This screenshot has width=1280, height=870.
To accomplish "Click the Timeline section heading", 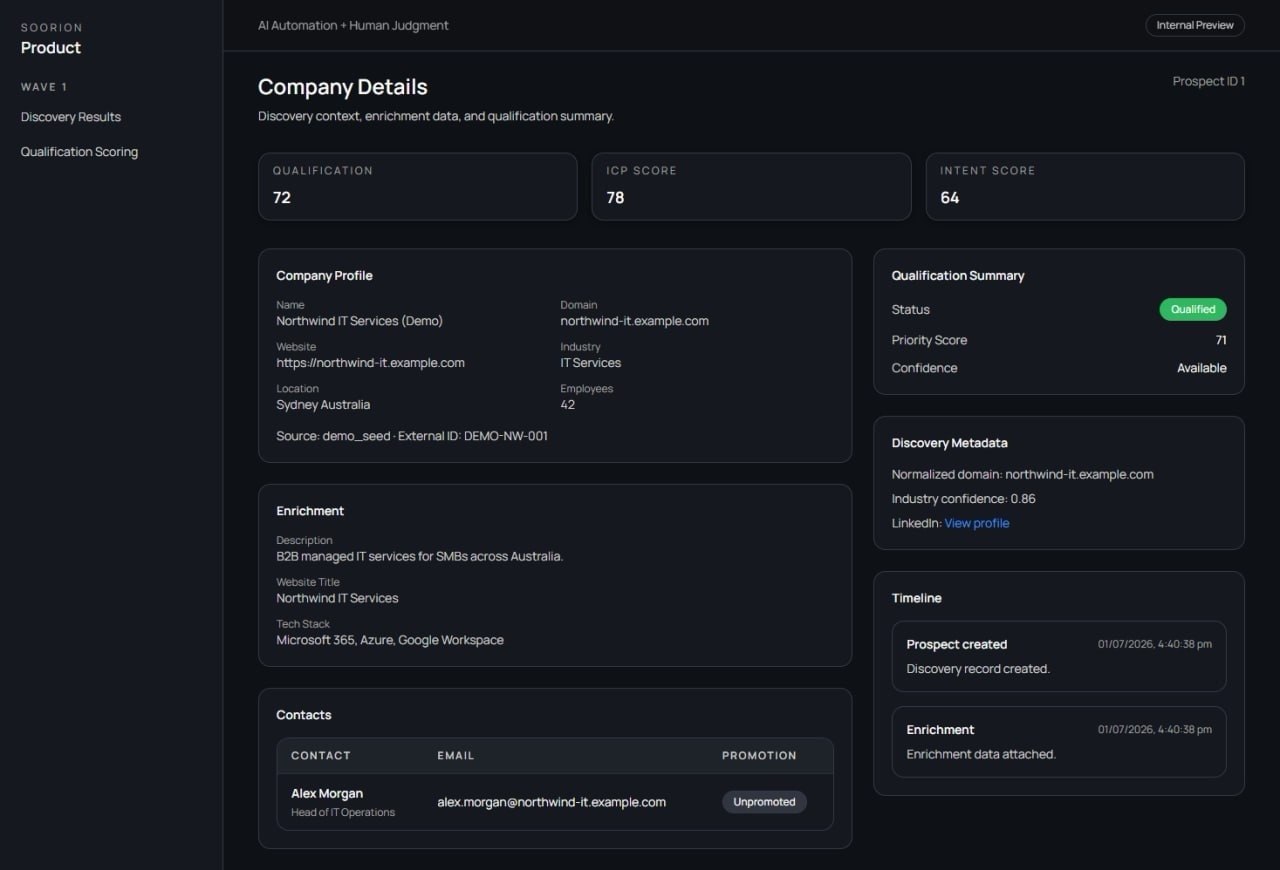I will coord(917,598).
